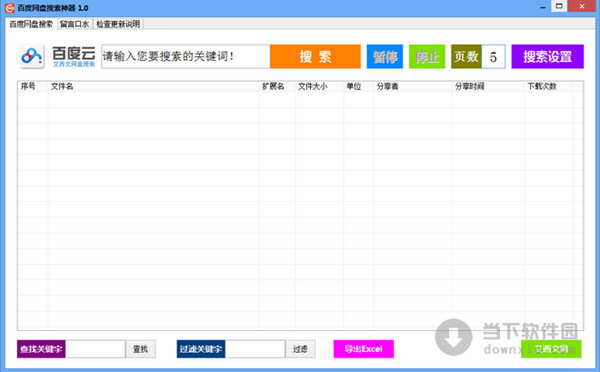The width and height of the screenshot is (600, 372).
Task: Click the app icon in title bar
Action: tap(10, 8)
